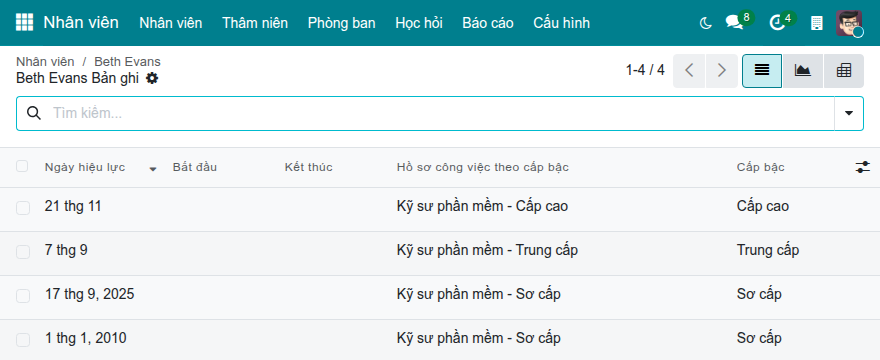Open the Cấu hình menu
Image resolution: width=880 pixels, height=360 pixels.
click(x=561, y=23)
